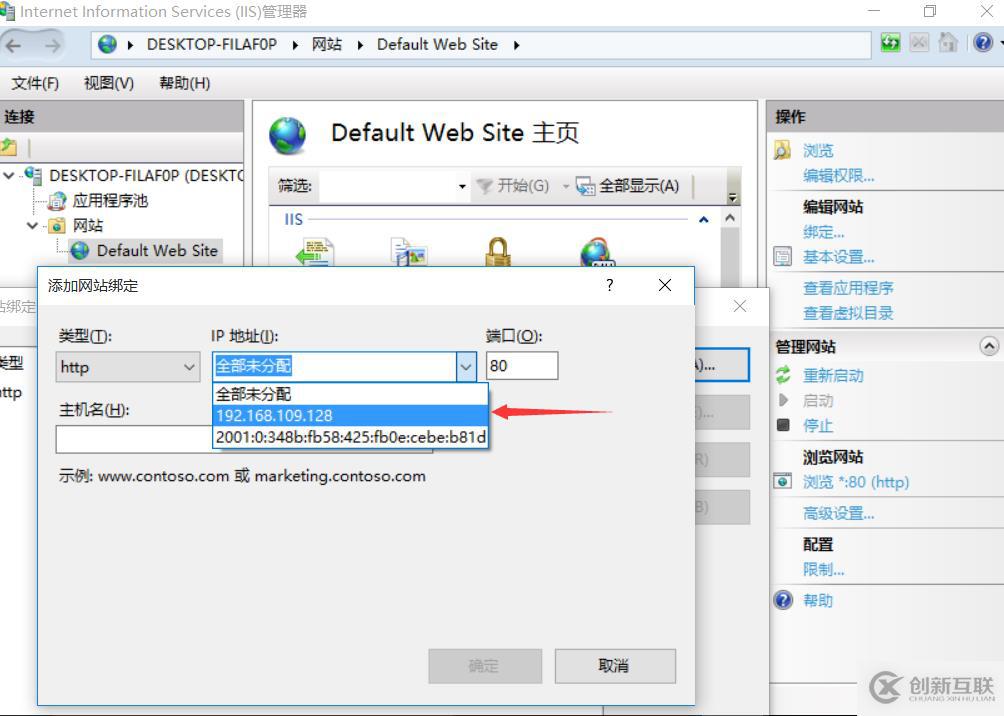The image size is (1004, 716).
Task: Select the 应用程序池 tree item
Action: tap(110, 200)
